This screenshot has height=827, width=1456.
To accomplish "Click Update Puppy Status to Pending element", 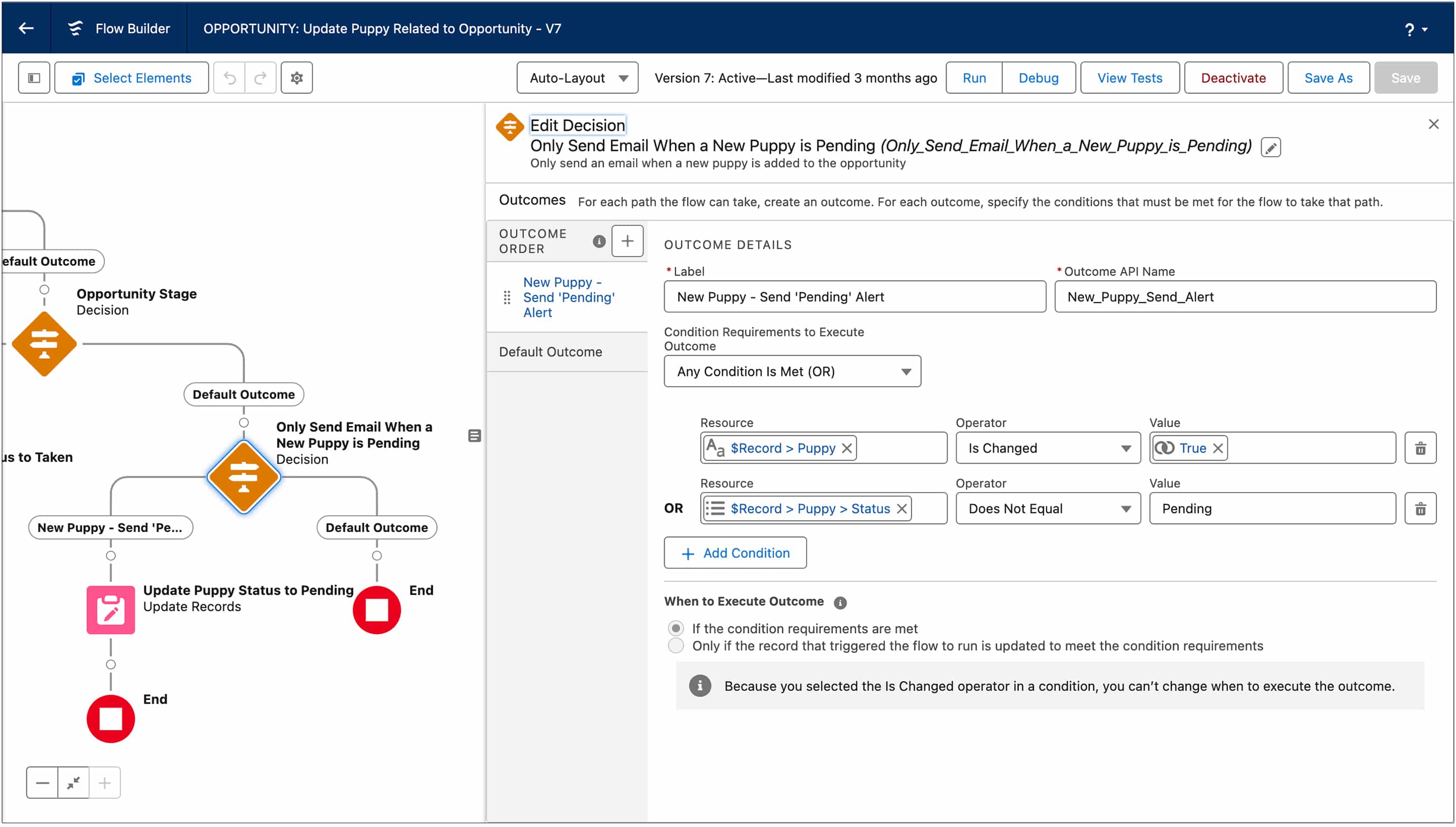I will [x=111, y=610].
